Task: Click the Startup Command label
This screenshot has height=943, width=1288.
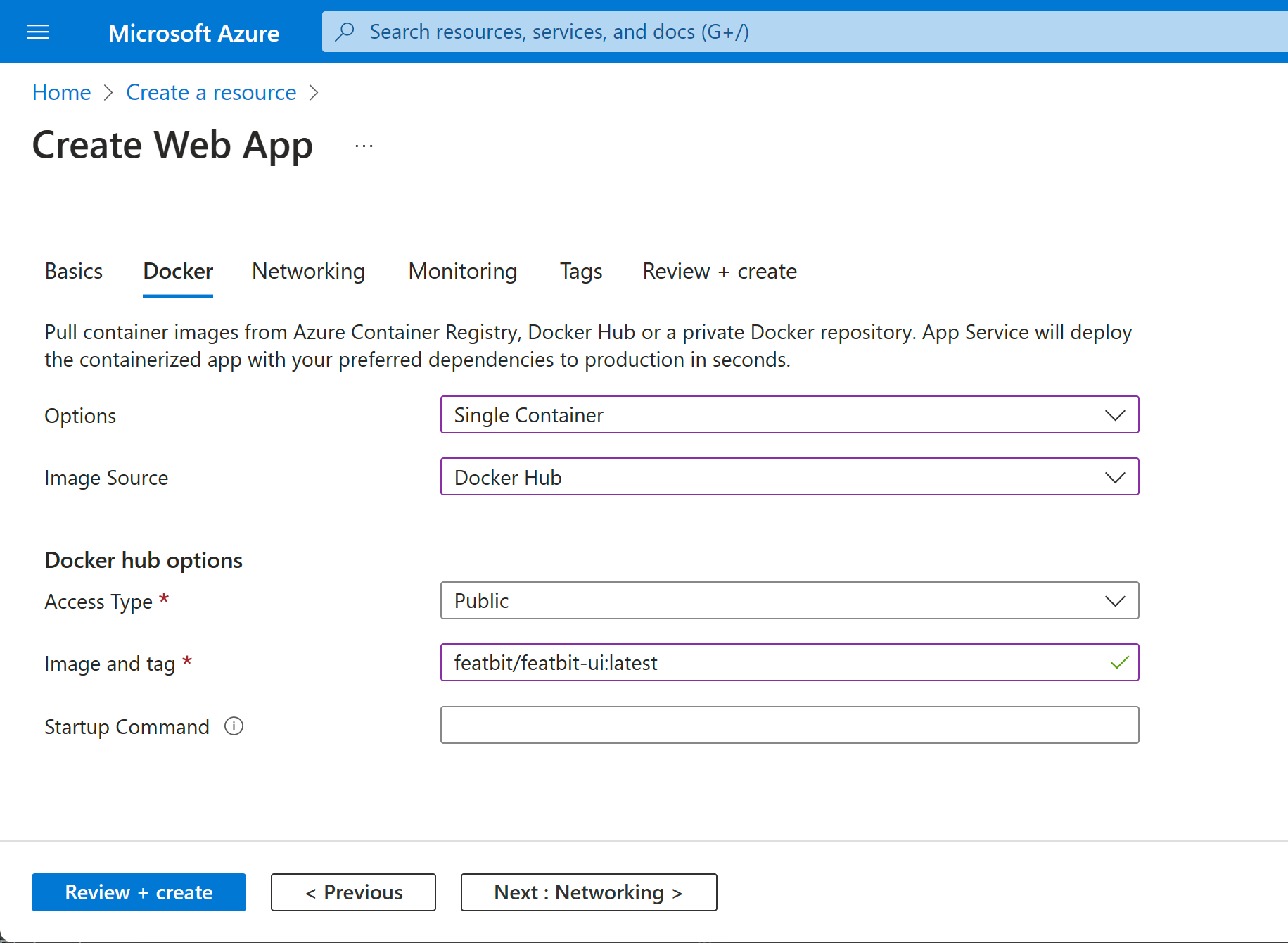Action: (x=127, y=726)
